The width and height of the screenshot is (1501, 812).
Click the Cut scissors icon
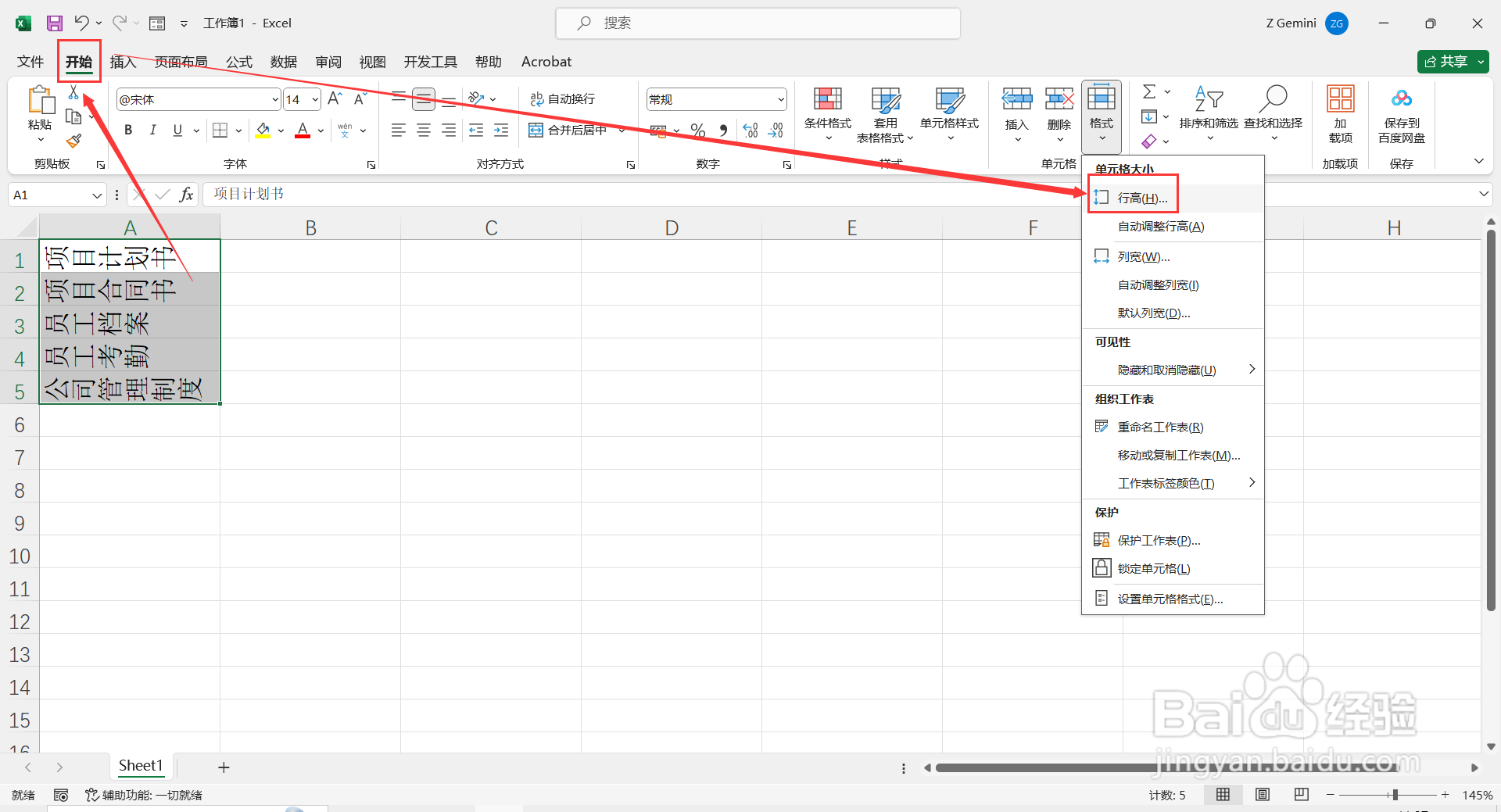click(73, 93)
